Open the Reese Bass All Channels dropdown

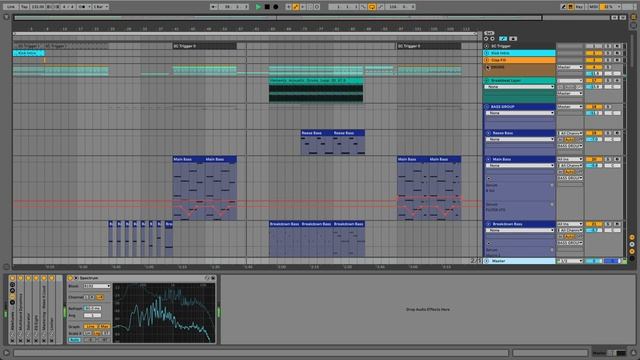pos(570,133)
